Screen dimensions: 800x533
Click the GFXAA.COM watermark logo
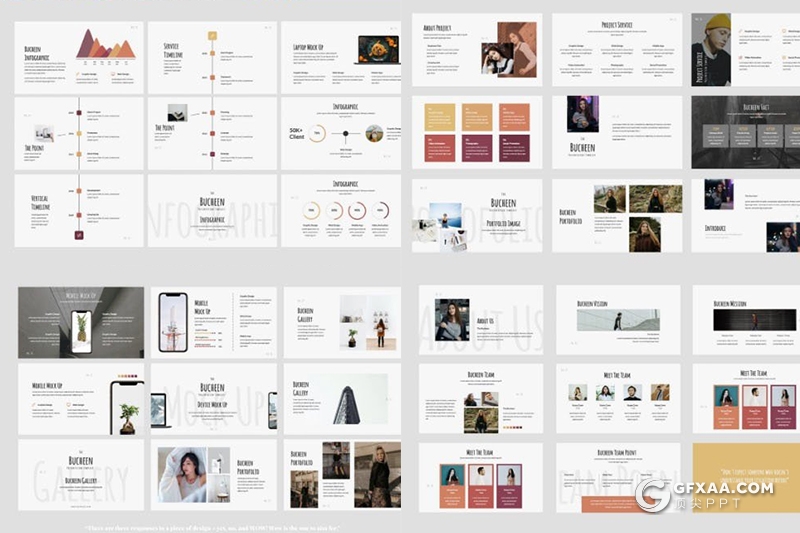(x=708, y=494)
